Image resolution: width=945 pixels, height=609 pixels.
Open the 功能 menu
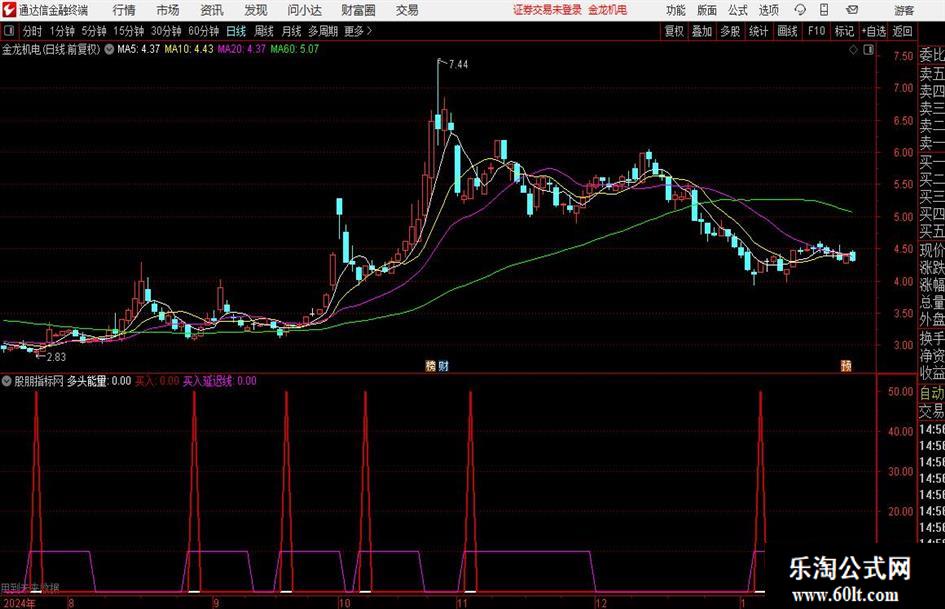pyautogui.click(x=676, y=10)
